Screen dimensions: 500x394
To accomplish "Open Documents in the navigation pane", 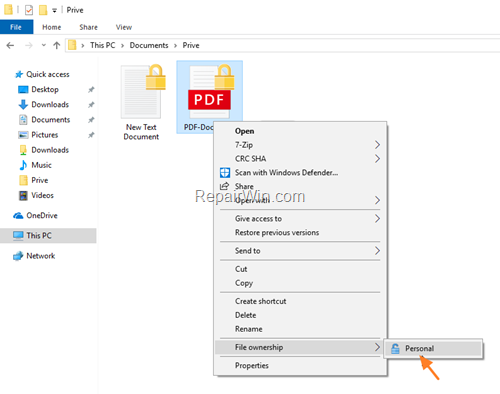I will tap(51, 120).
